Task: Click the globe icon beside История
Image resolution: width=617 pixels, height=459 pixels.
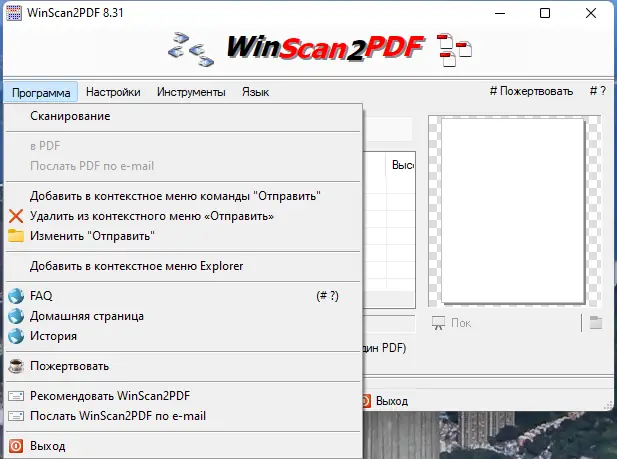Action: click(16, 336)
